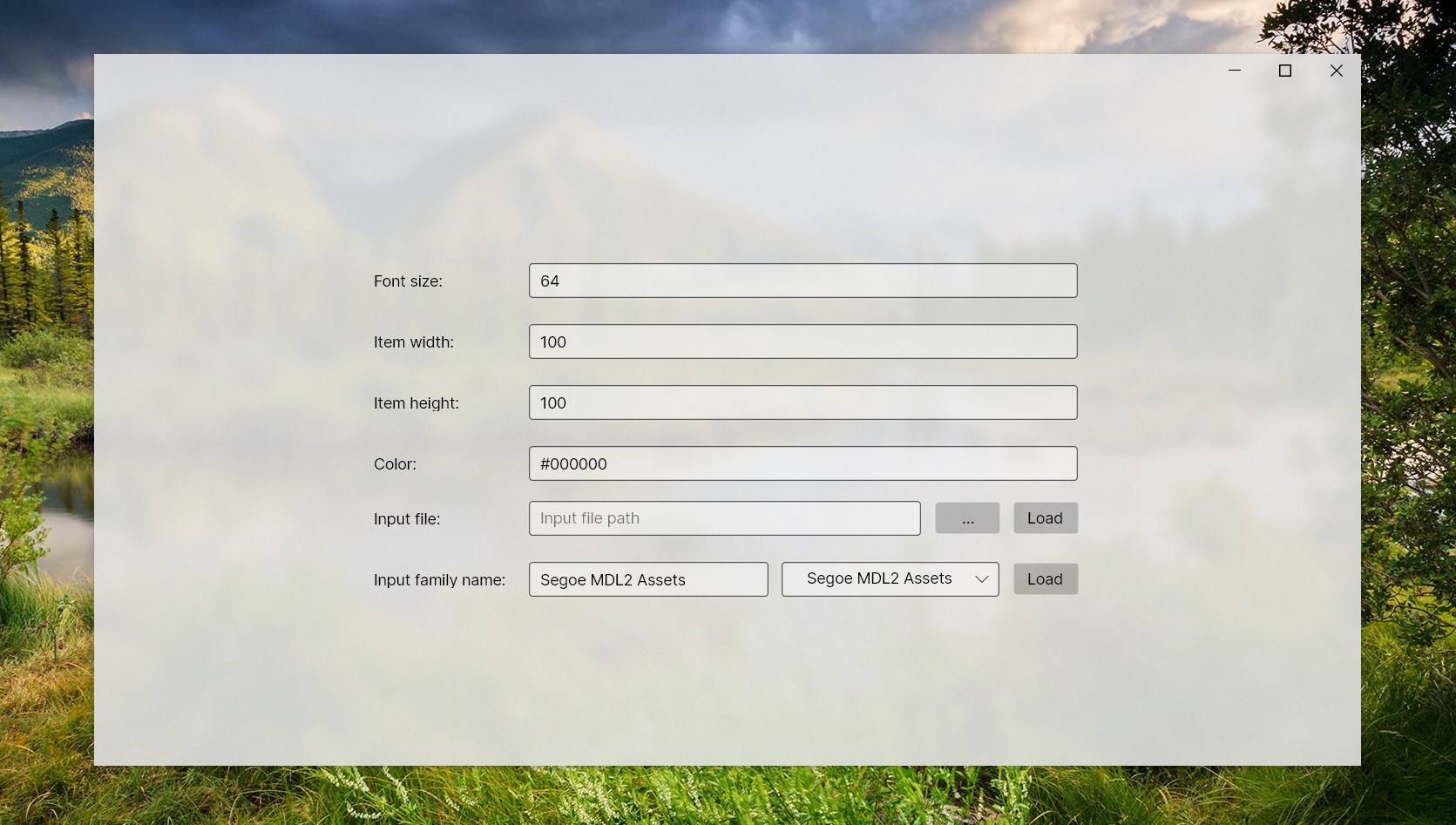The image size is (1456, 825).
Task: Focus the Item width text box
Action: (802, 341)
